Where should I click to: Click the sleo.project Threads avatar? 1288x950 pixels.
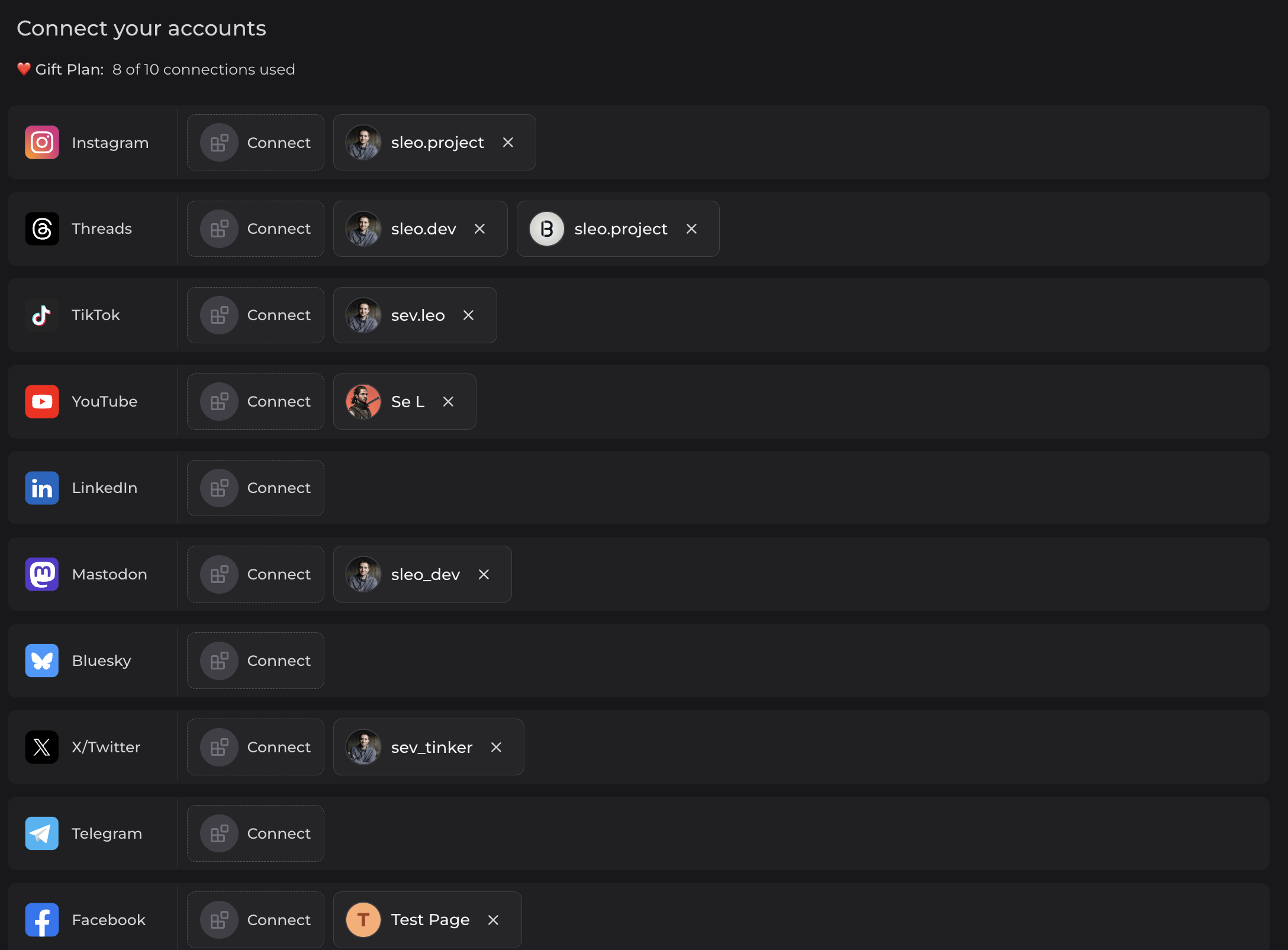(547, 229)
